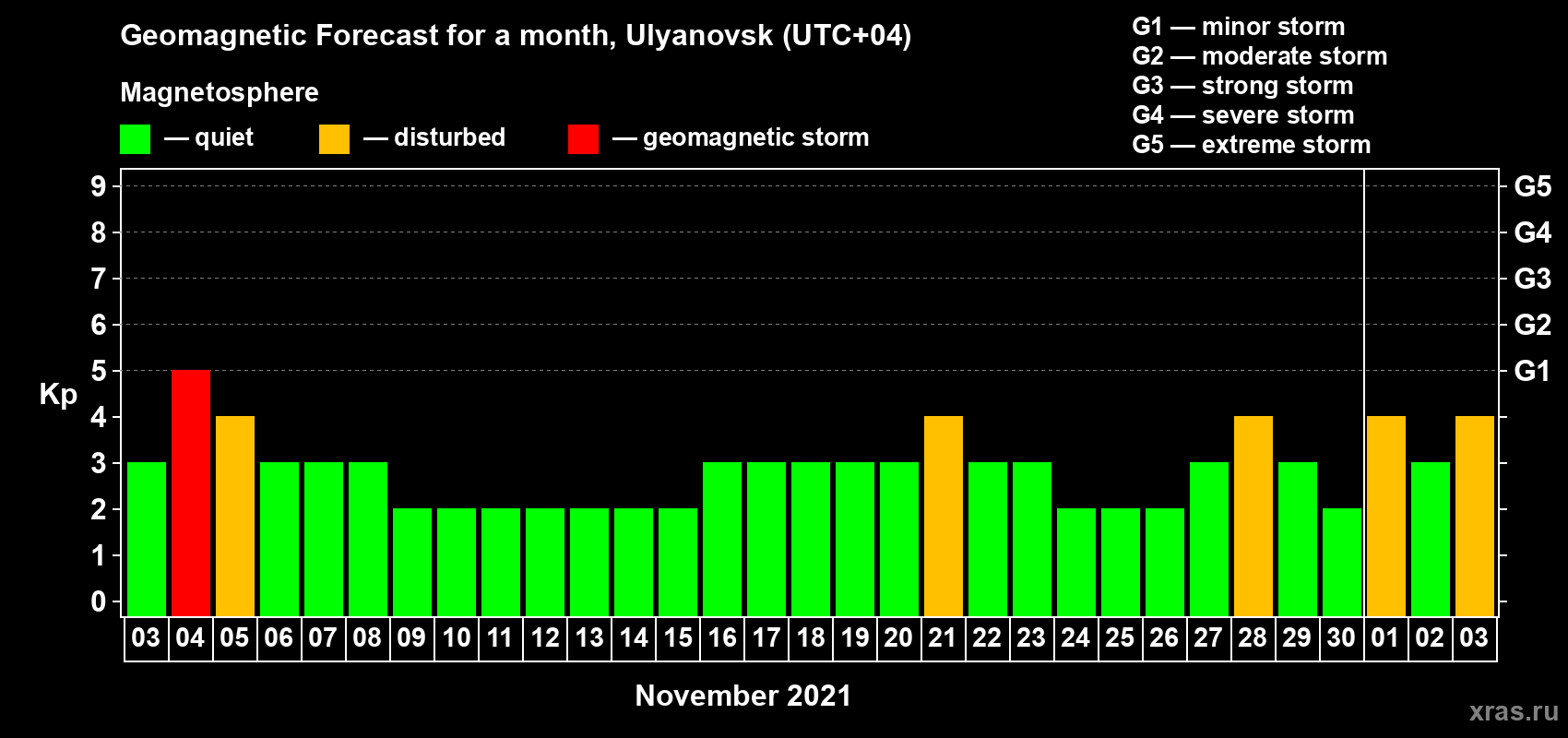Select the orange bar for November 05
The image size is (1568, 738).
pos(235,516)
